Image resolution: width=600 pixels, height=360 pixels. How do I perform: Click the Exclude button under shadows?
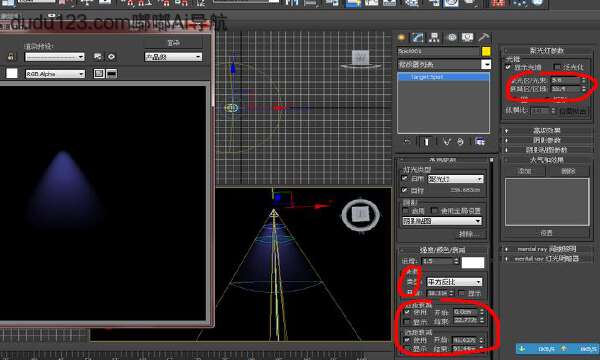(x=469, y=234)
